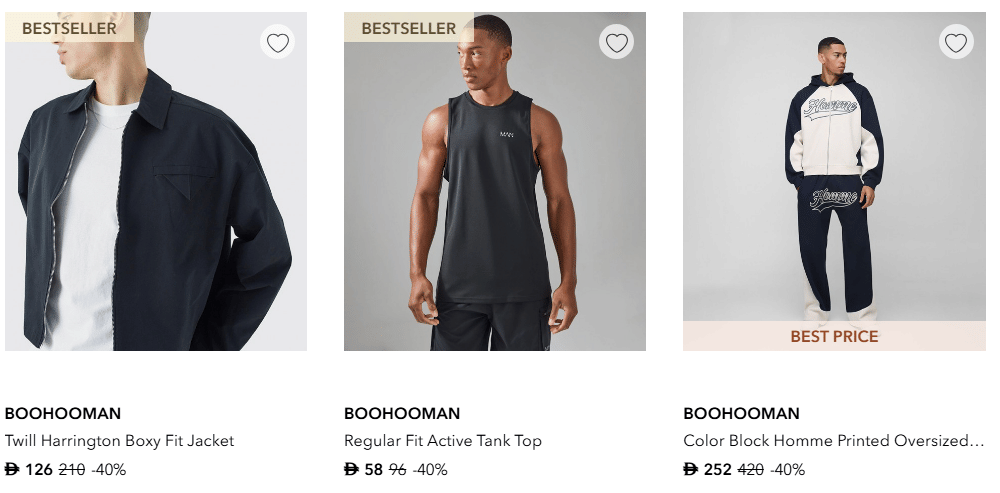Tap the heart on the Homme tracksuit
The image size is (1000, 493).
[956, 43]
